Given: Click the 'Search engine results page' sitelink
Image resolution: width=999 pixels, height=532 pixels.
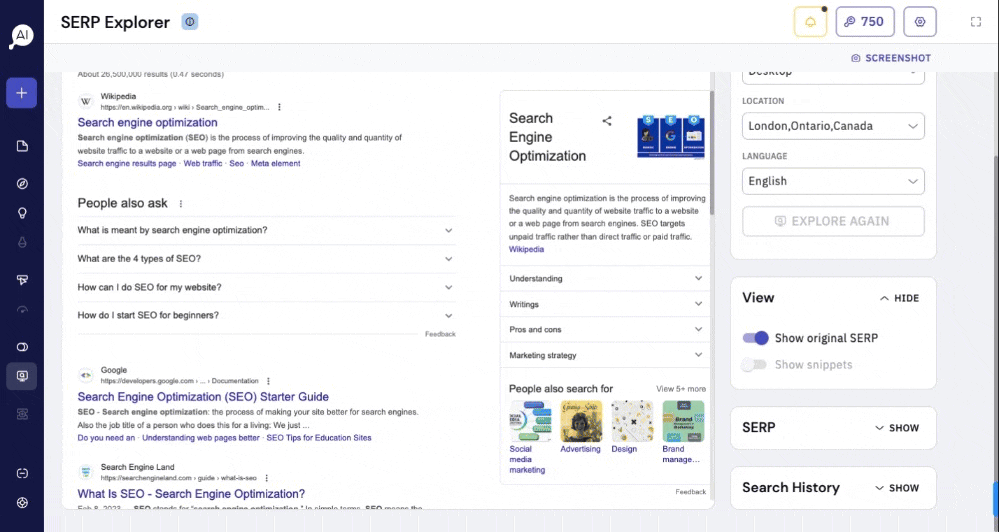Looking at the screenshot, I should click(127, 164).
